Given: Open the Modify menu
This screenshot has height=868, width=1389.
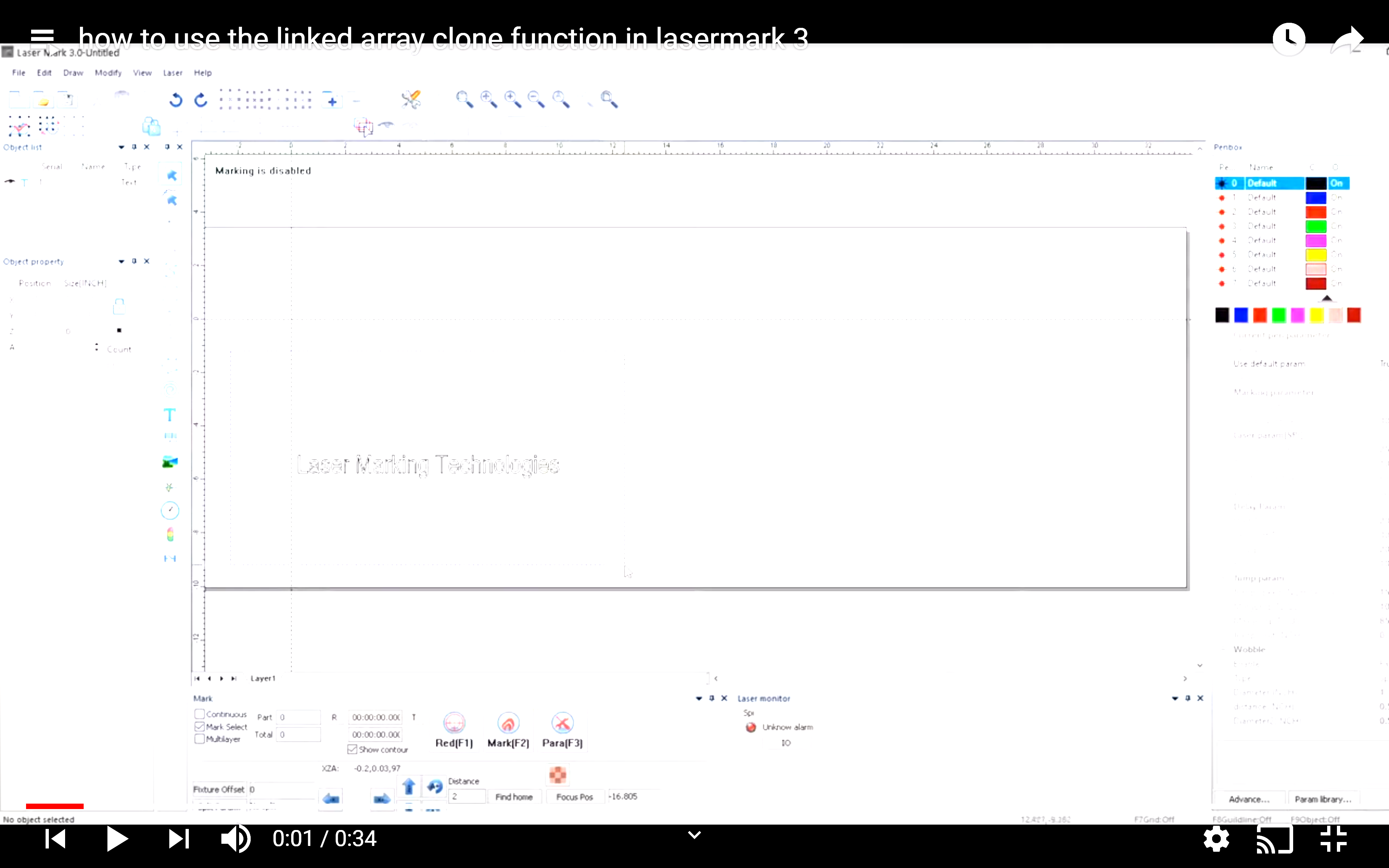Looking at the screenshot, I should point(108,73).
